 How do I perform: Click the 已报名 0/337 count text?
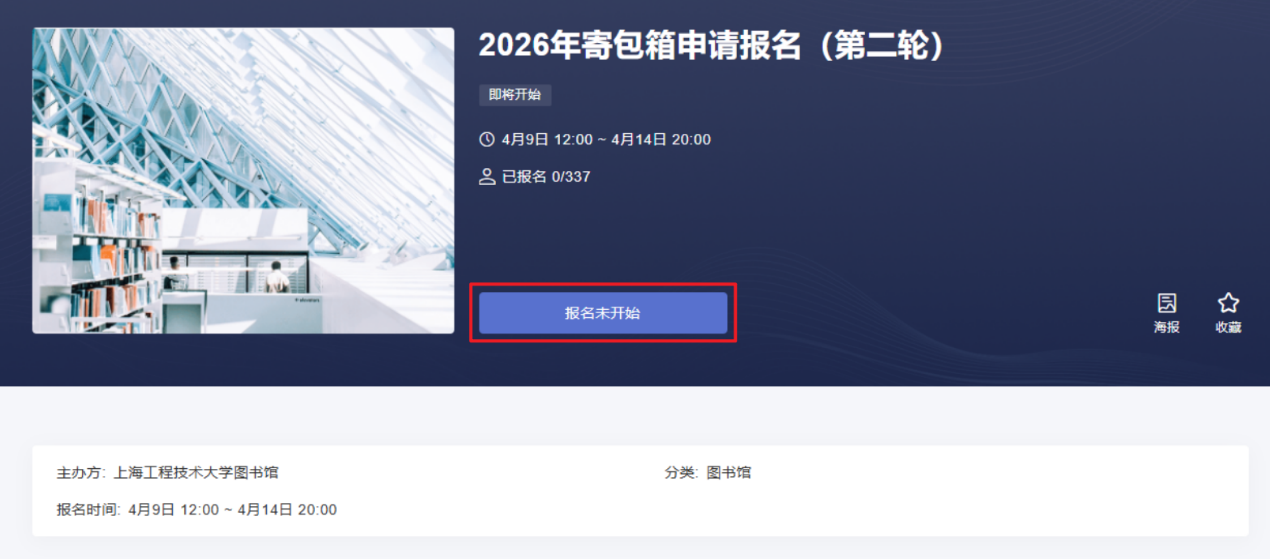546,177
